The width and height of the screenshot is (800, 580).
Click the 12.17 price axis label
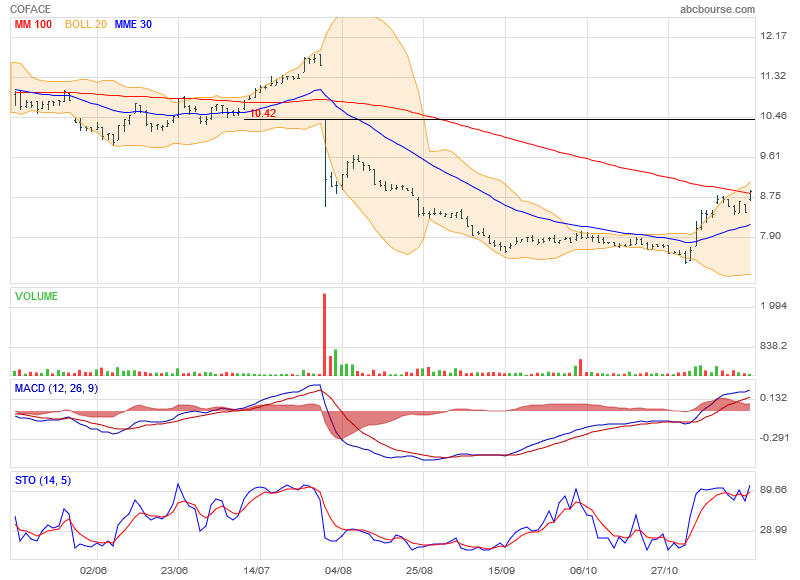pos(774,36)
